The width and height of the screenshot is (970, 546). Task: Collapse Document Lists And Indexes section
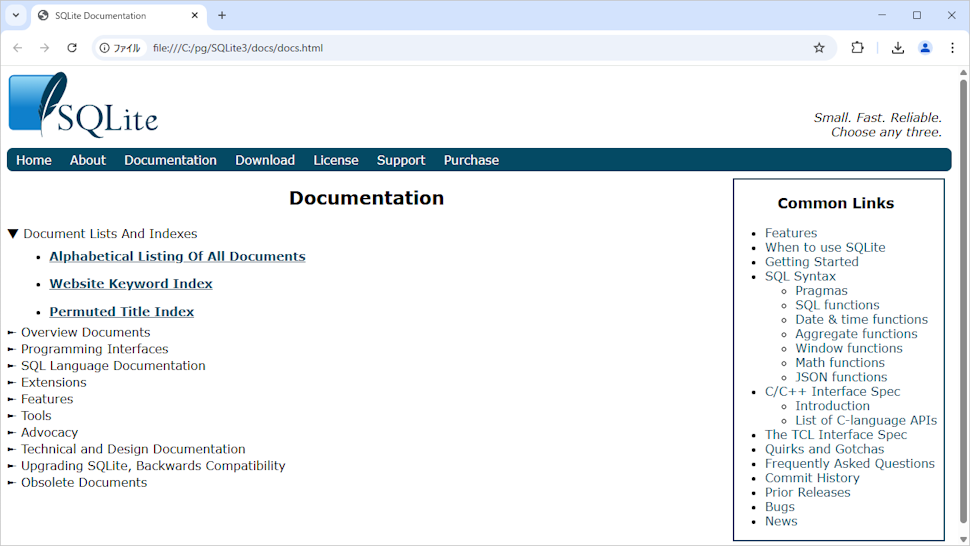coord(13,234)
